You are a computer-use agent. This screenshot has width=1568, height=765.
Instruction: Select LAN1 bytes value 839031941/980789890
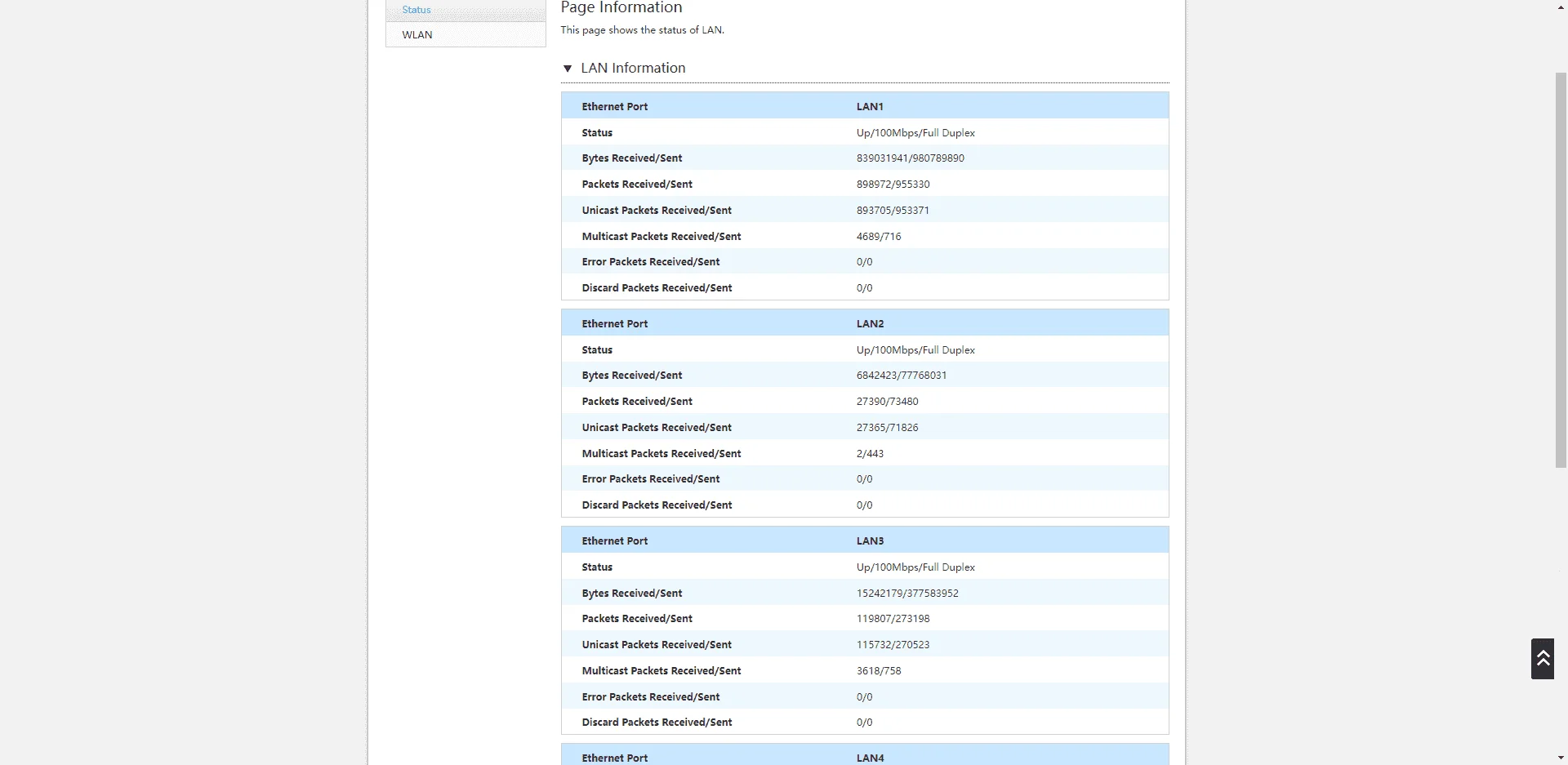(x=910, y=158)
